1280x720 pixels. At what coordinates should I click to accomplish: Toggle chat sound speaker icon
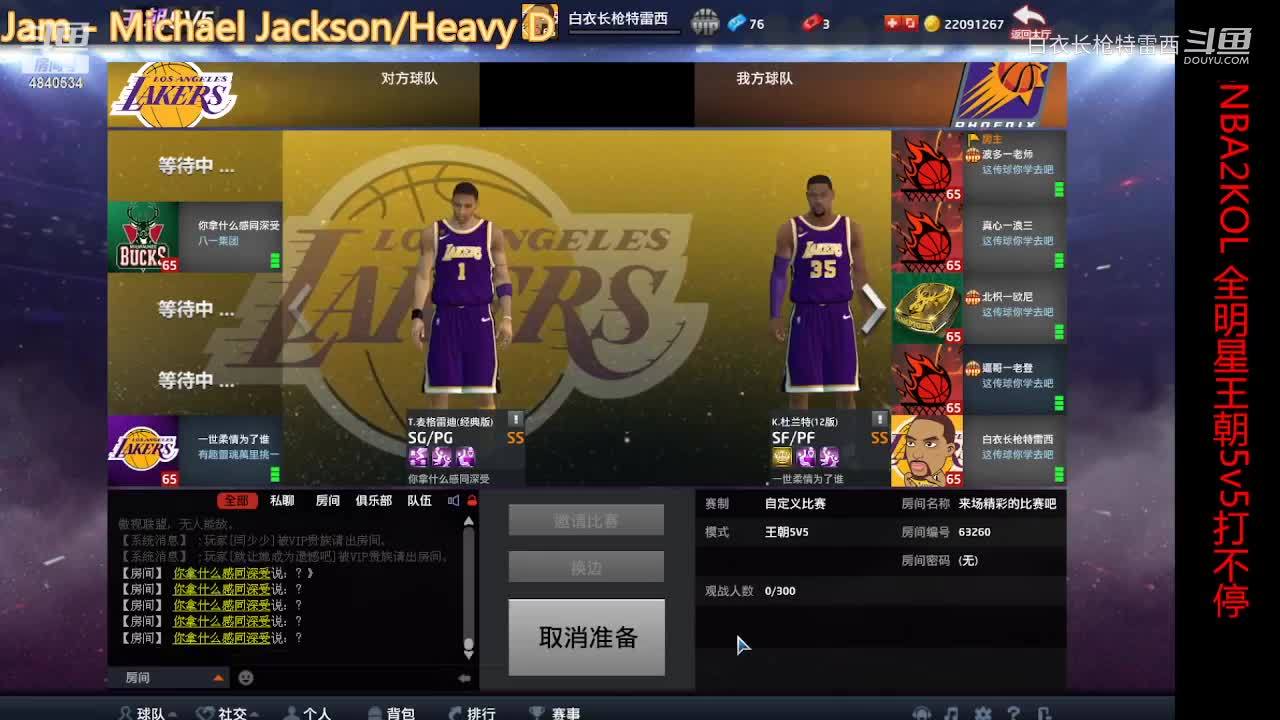(454, 501)
